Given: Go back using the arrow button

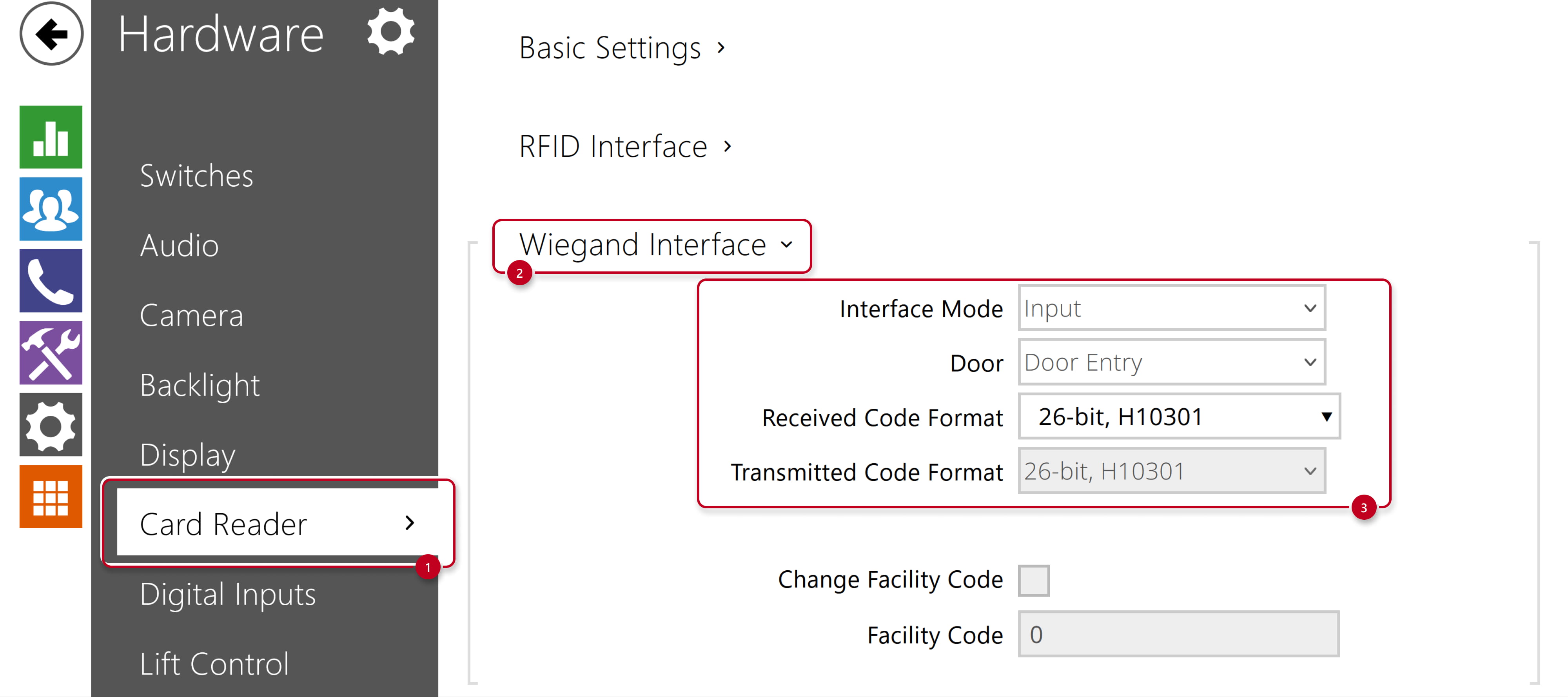Looking at the screenshot, I should click(51, 34).
